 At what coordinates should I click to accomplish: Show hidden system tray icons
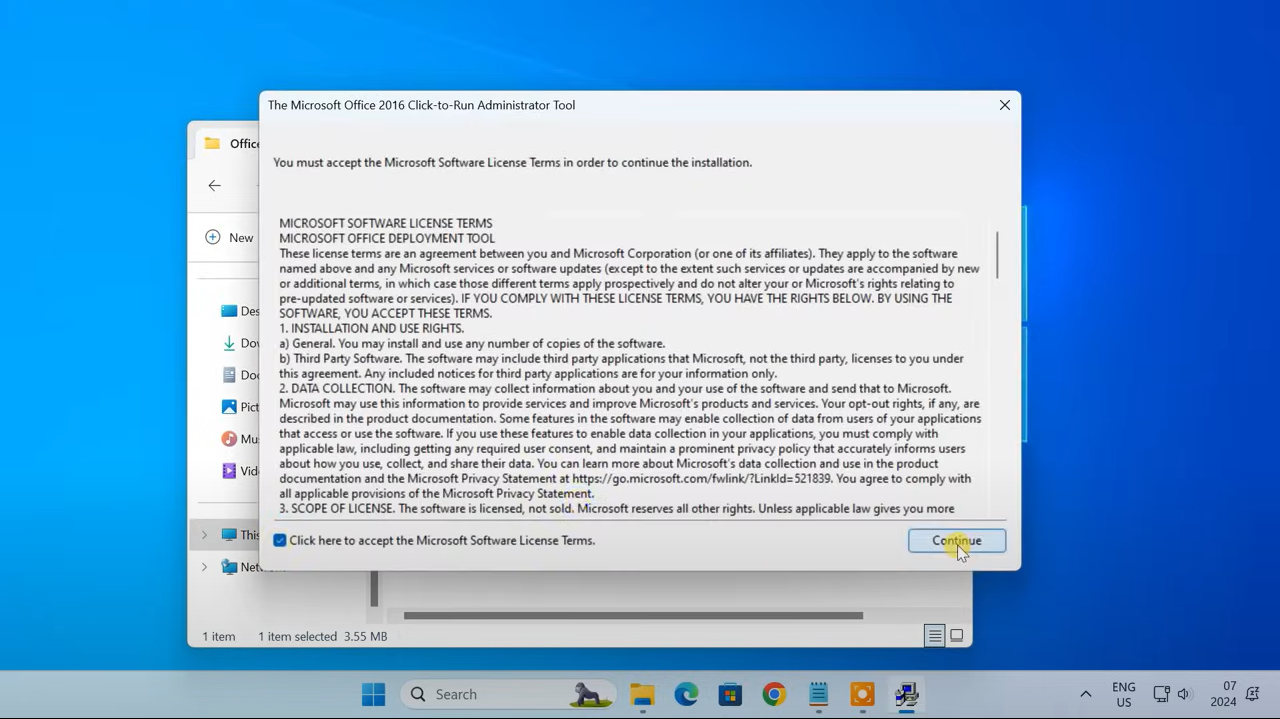1086,694
